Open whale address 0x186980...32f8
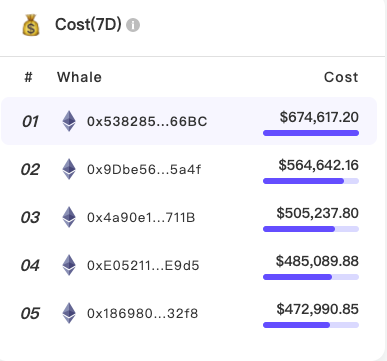 (x=142, y=314)
